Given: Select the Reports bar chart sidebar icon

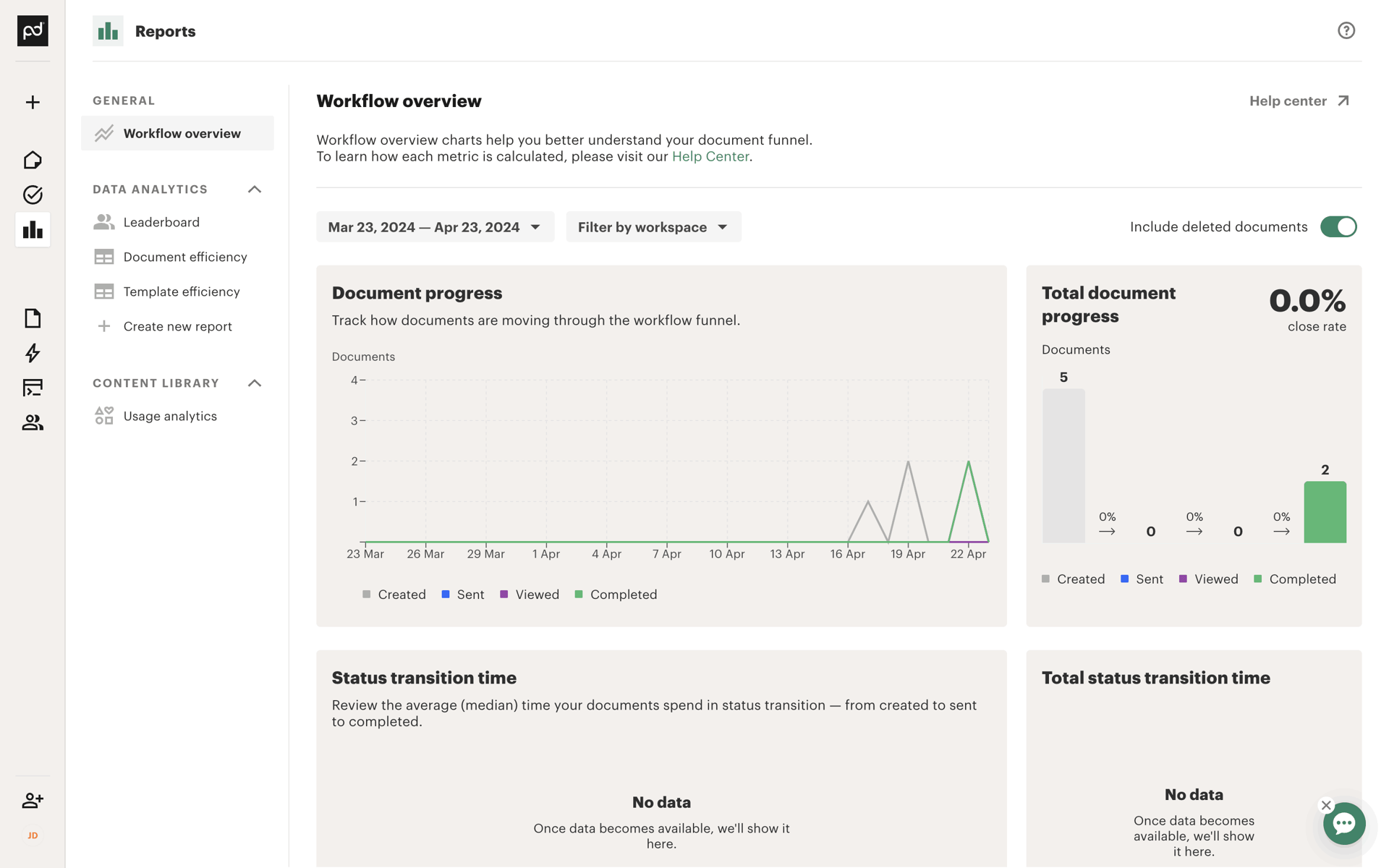Looking at the screenshot, I should (33, 229).
